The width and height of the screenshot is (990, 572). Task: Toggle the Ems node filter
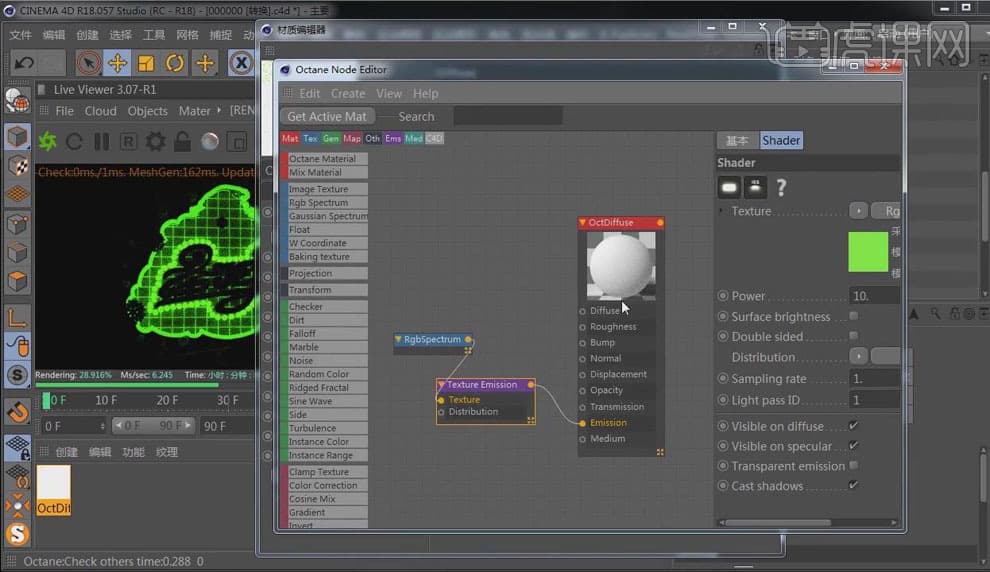393,138
